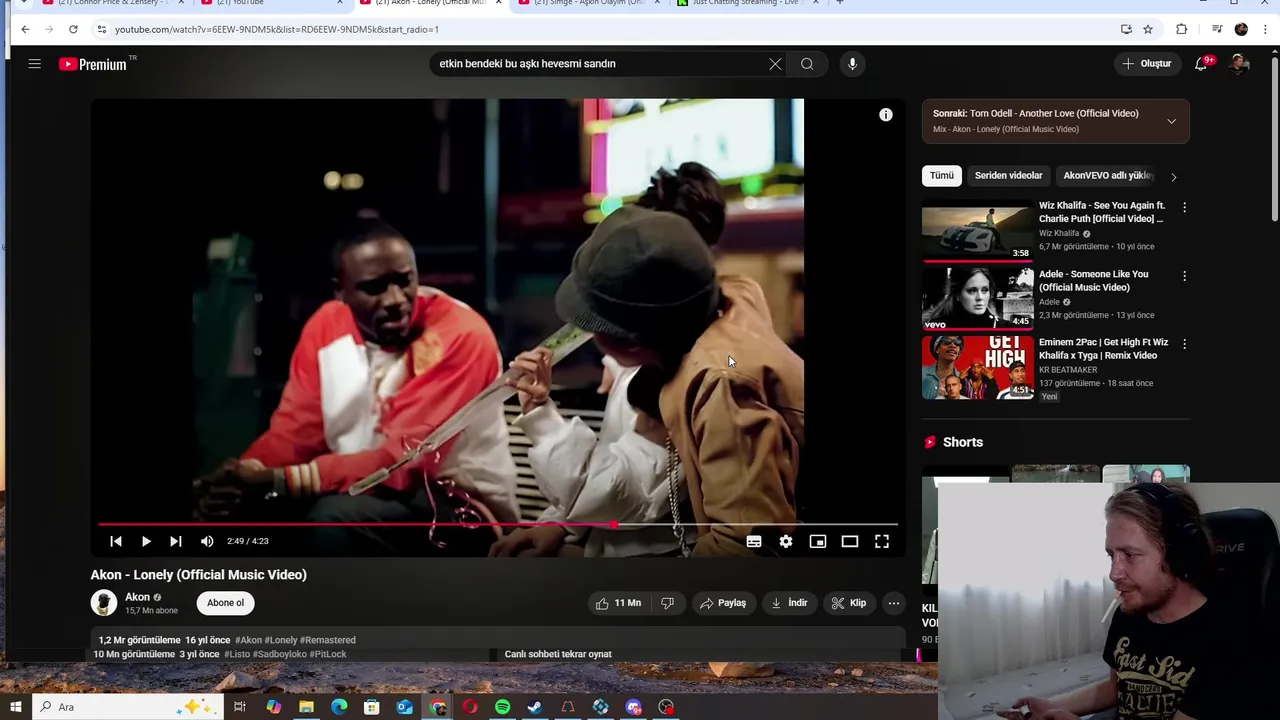Viewport: 1280px width, 720px height.
Task: Switch to miniplayer mode
Action: (818, 541)
